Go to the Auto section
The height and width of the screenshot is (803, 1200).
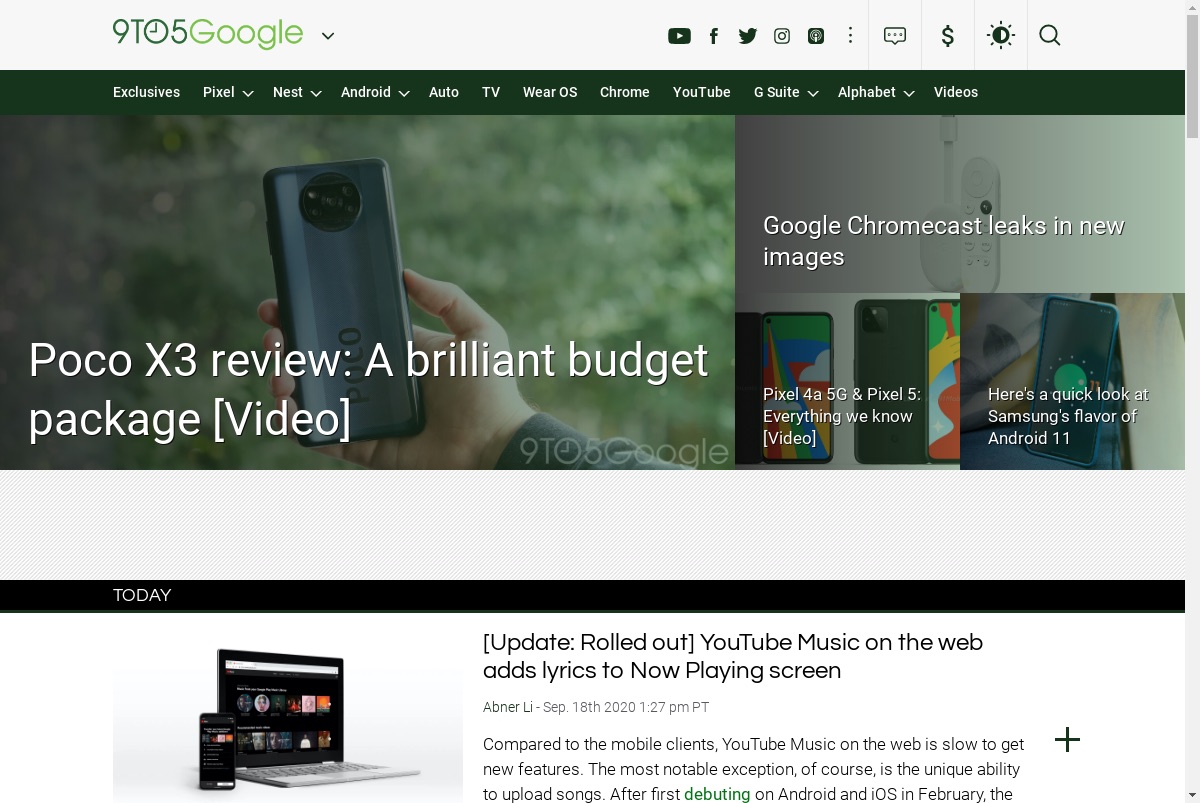point(444,92)
